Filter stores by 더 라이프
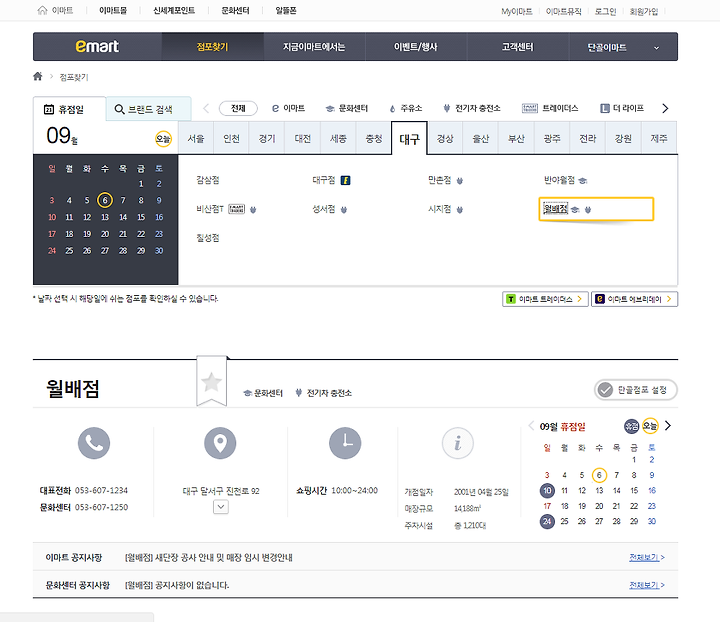Viewport: 720px width, 622px height. pyautogui.click(x=622, y=108)
